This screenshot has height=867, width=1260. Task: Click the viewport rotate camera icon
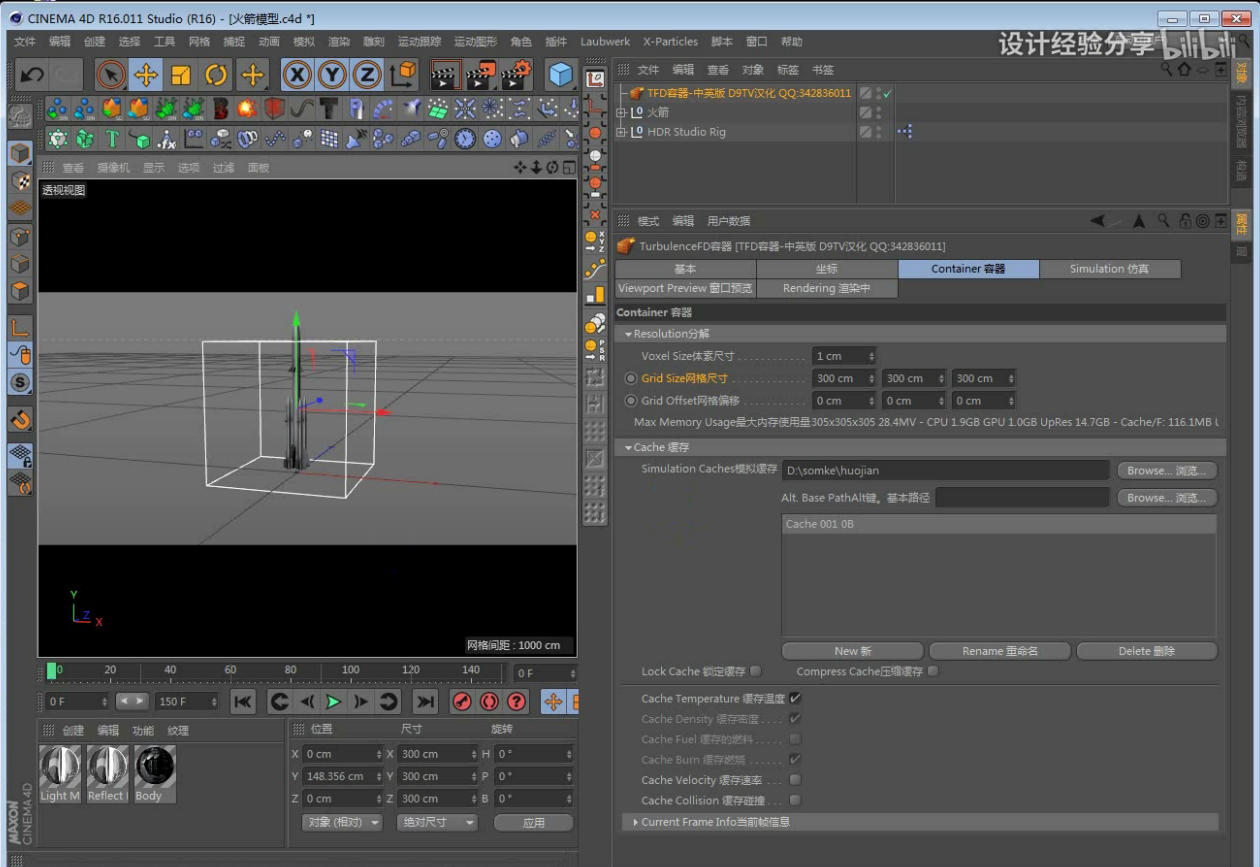pyautogui.click(x=552, y=168)
